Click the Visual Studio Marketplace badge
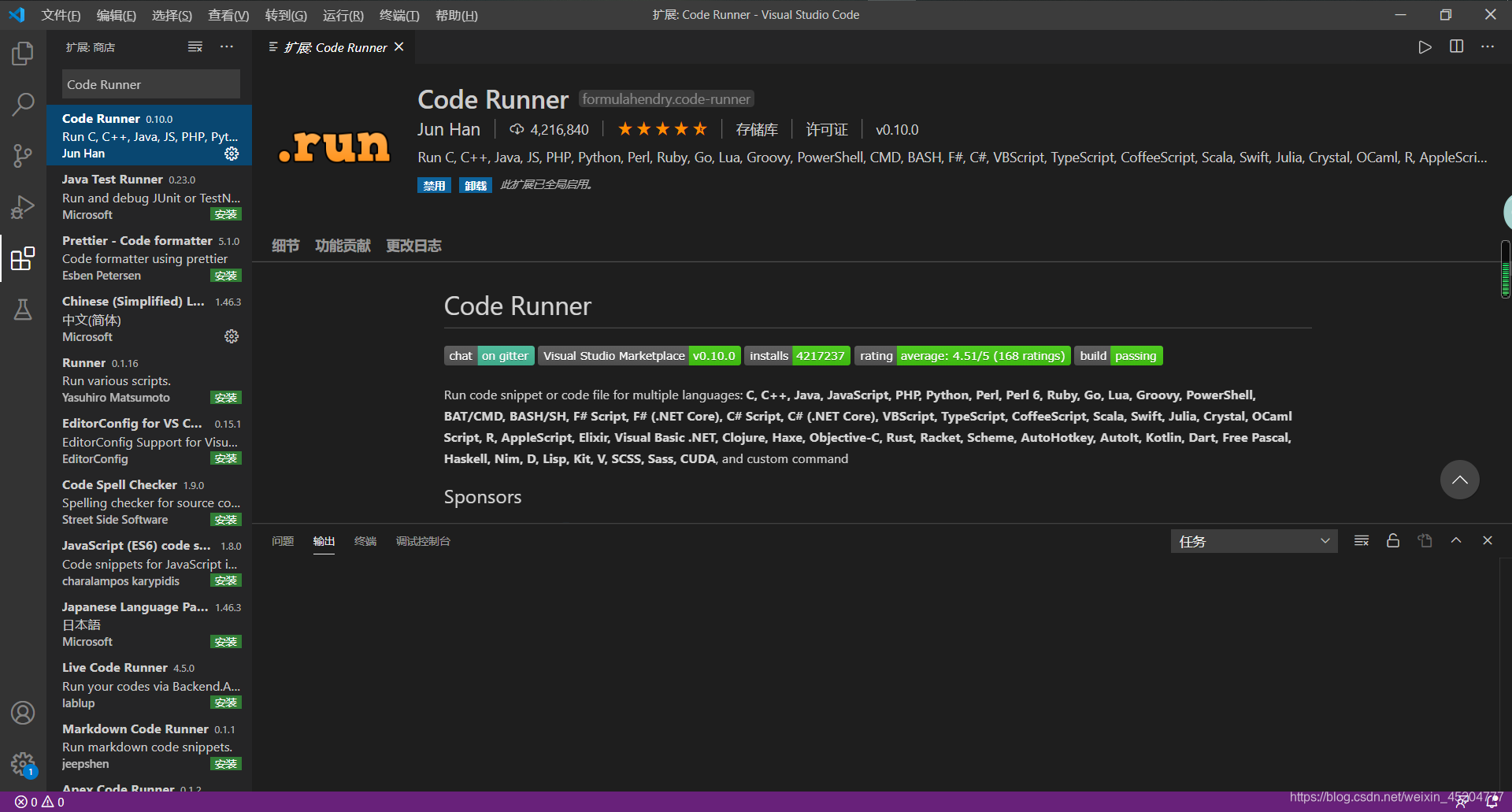The width and height of the screenshot is (1512, 812). (639, 356)
